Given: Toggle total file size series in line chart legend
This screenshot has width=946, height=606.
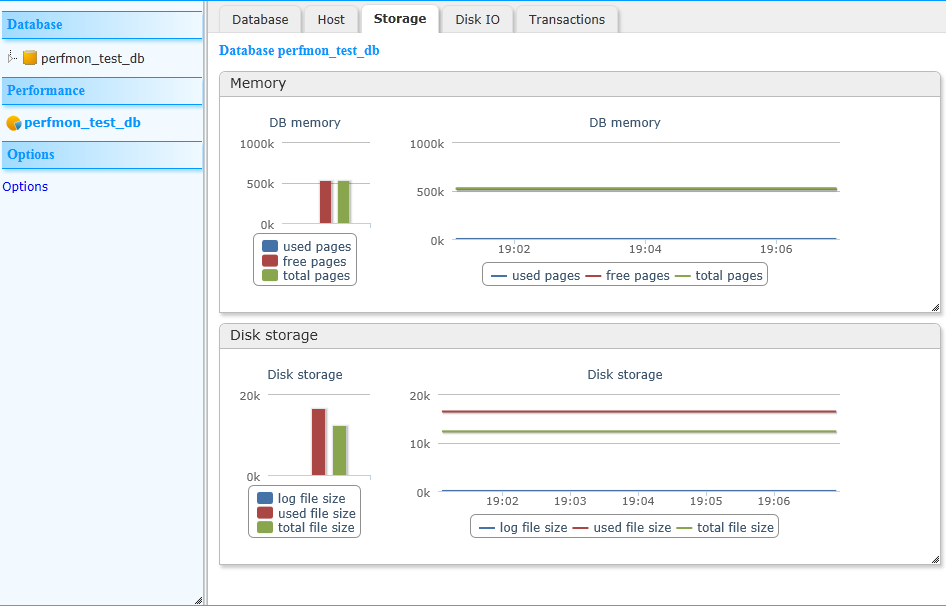Looking at the screenshot, I should [725, 528].
